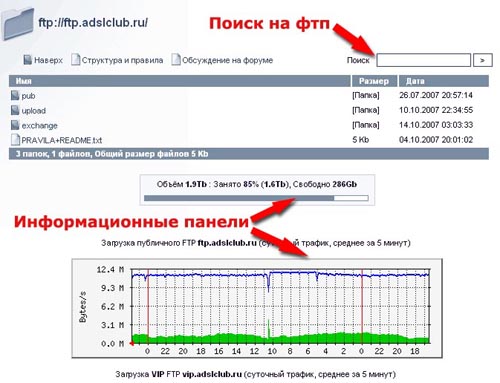Click the pub folder icon
The width and height of the screenshot is (500, 383).
point(15,95)
